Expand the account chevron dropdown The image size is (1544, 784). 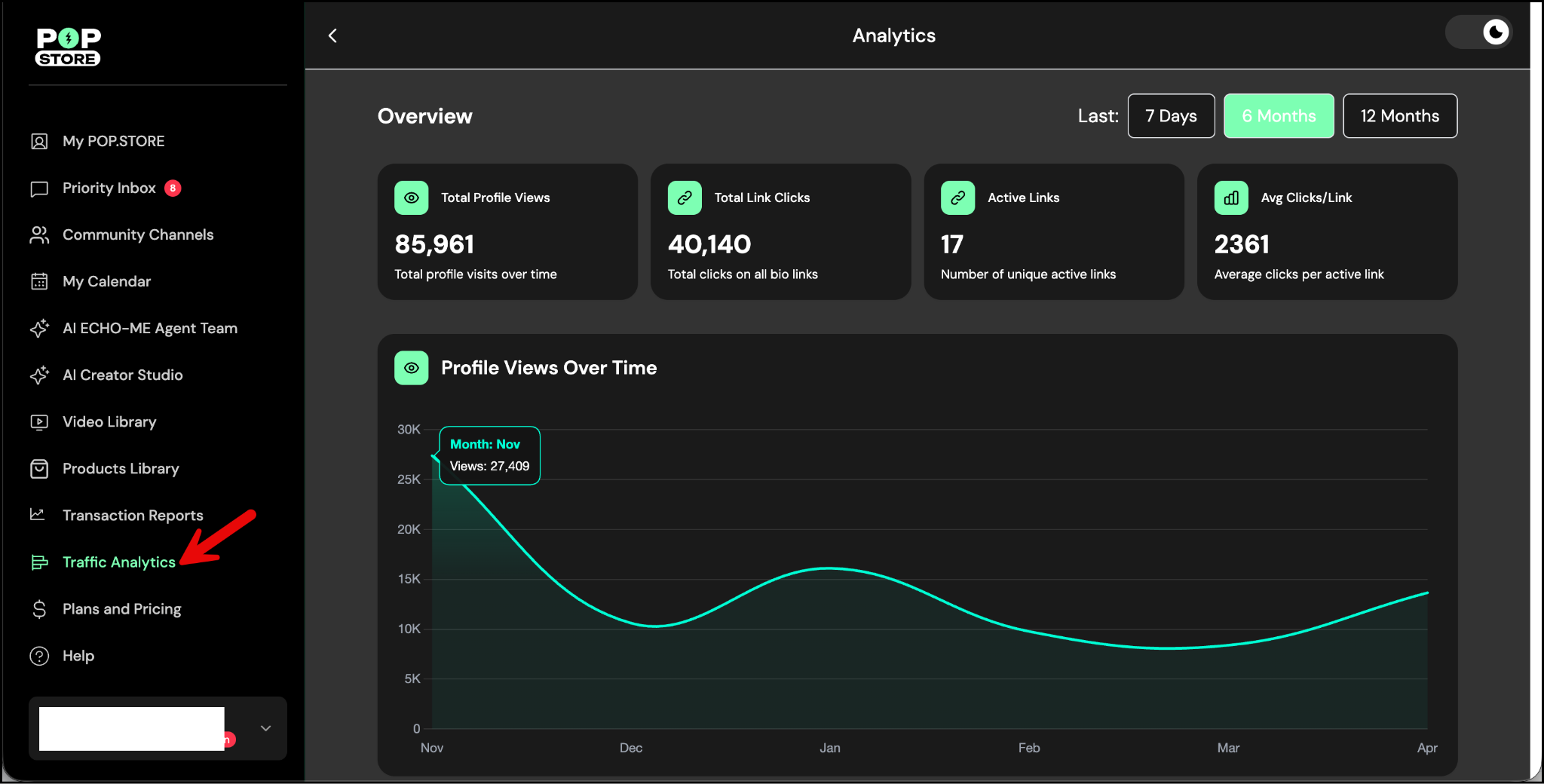265,728
